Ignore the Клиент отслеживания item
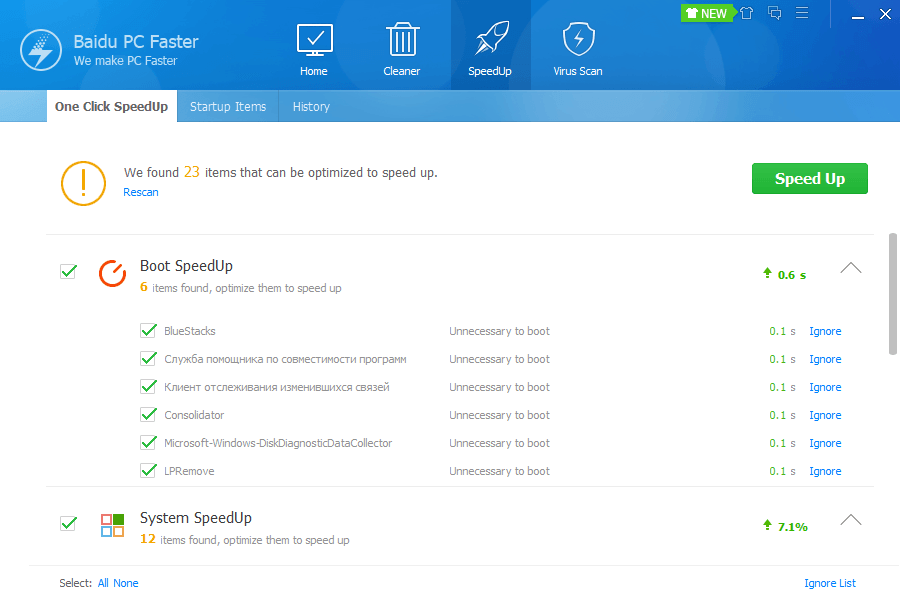Screen dimensions: 900x600 coord(825,387)
